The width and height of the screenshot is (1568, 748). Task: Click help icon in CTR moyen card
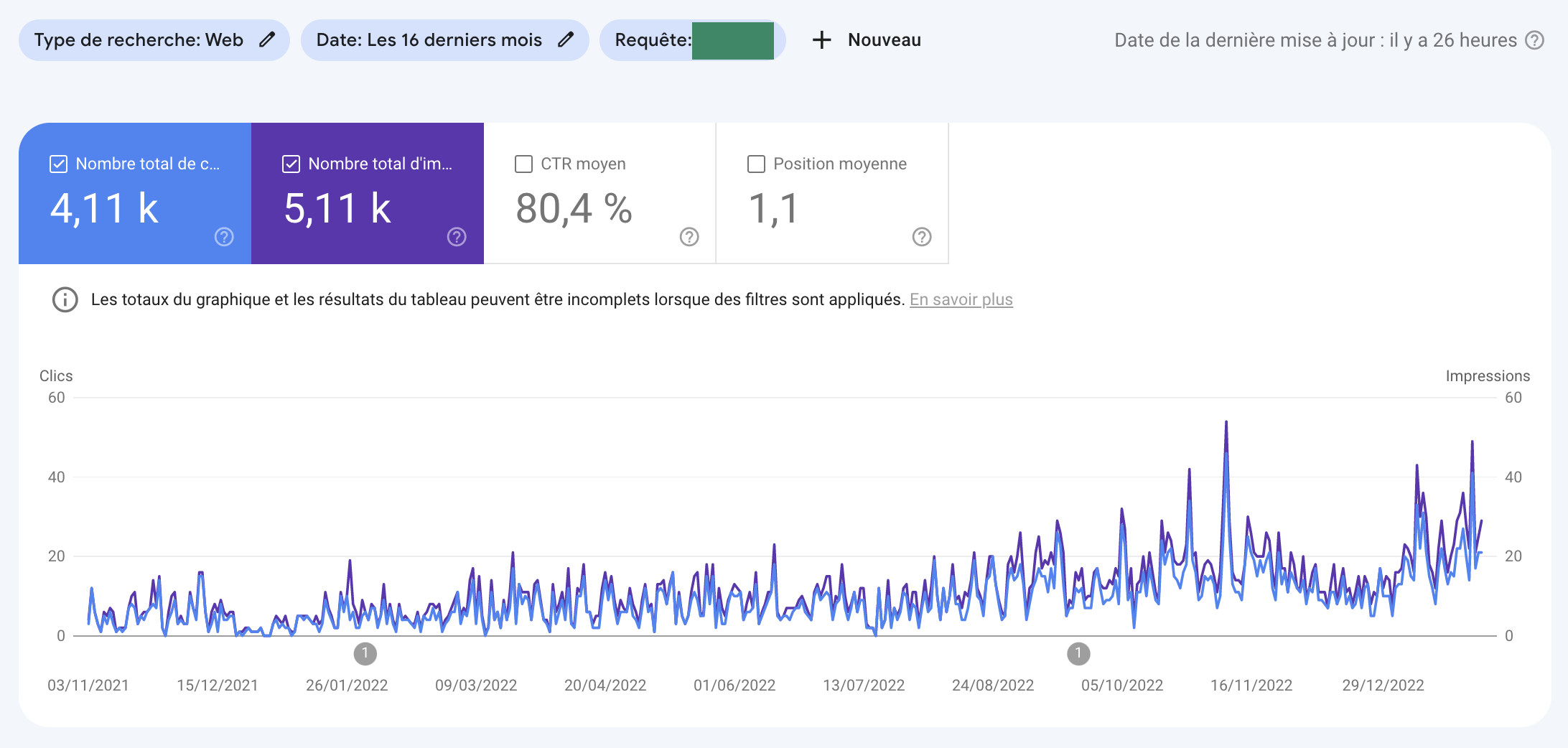[x=689, y=237]
